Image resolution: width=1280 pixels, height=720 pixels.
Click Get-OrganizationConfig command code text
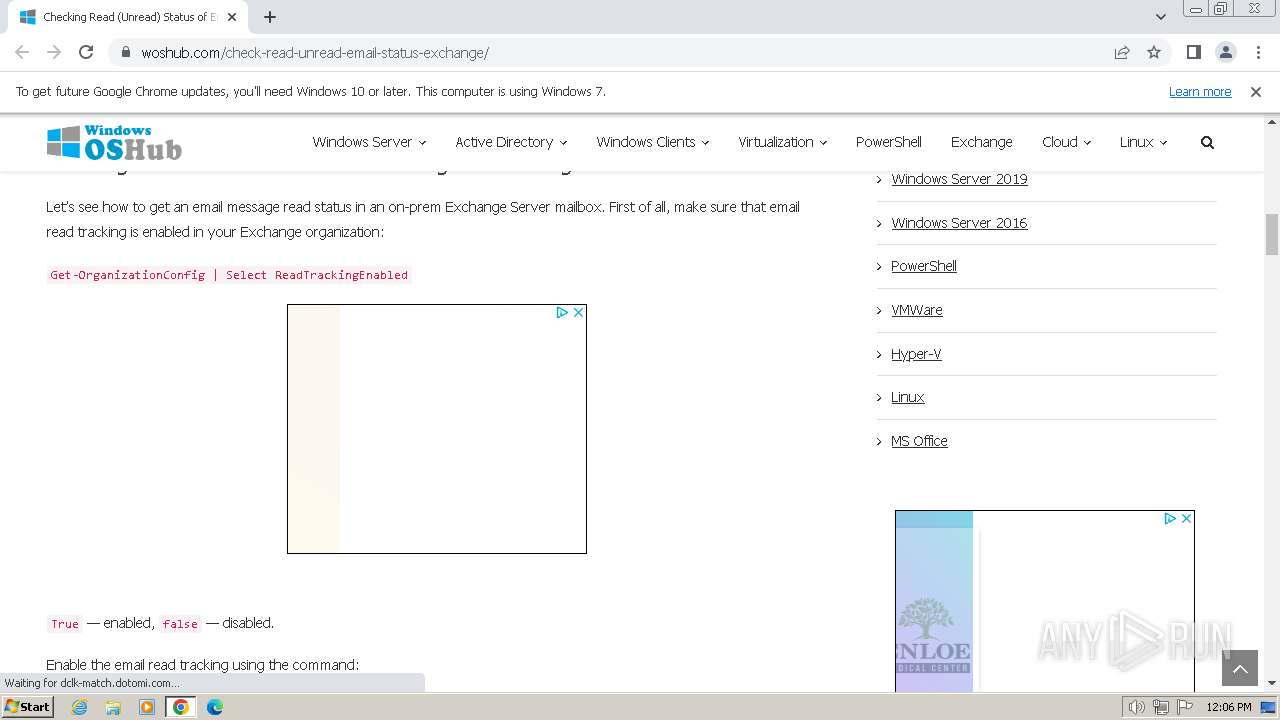pos(229,275)
